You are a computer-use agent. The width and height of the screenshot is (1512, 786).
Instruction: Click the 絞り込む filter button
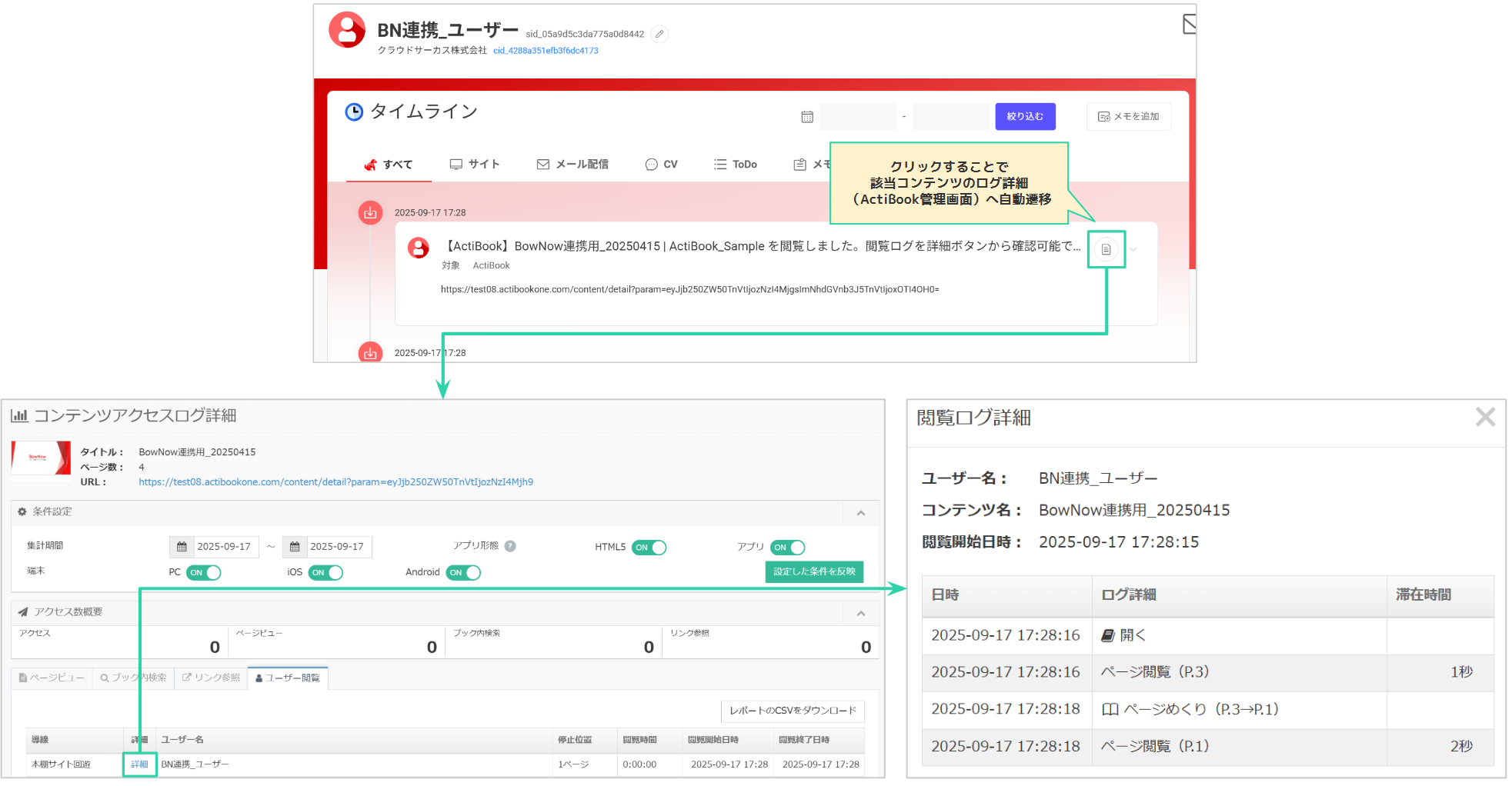click(x=1025, y=117)
